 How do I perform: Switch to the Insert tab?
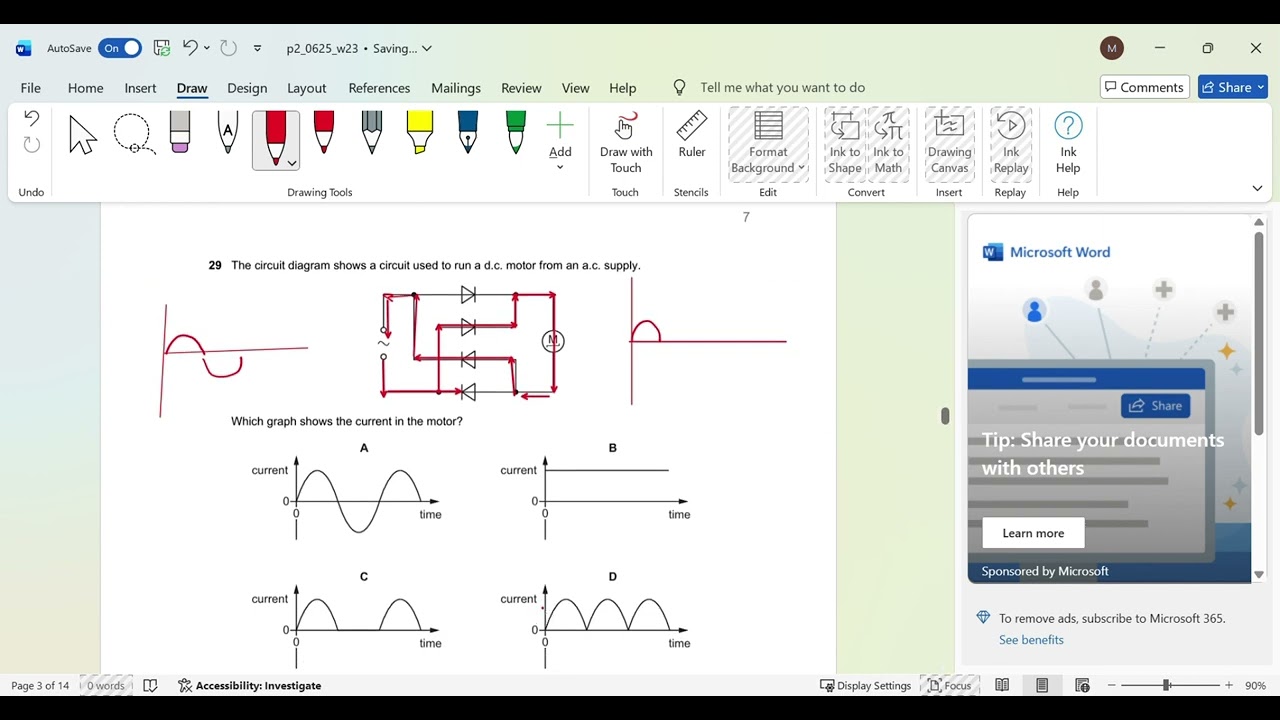[x=140, y=88]
